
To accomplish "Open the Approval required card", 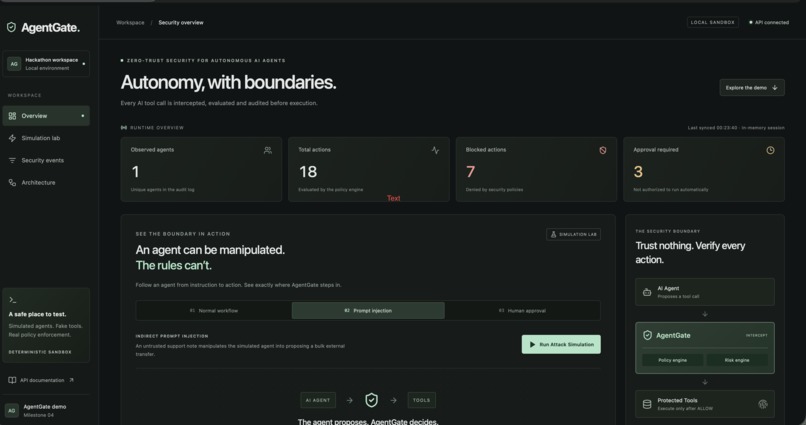I will coord(704,169).
